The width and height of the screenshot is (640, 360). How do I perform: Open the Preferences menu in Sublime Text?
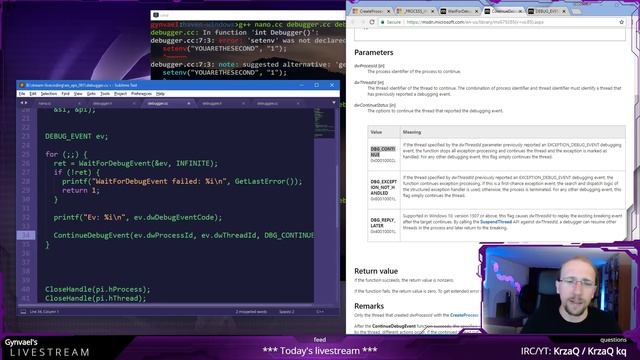pyautogui.click(x=141, y=94)
